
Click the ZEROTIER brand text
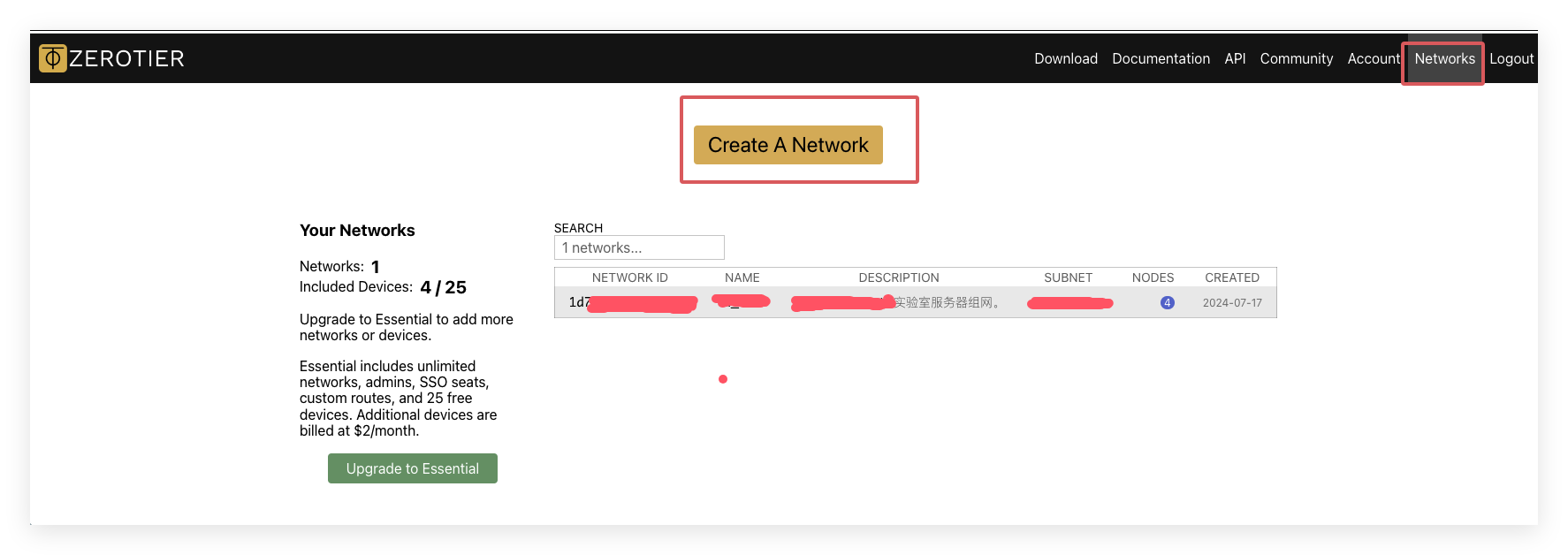(126, 58)
